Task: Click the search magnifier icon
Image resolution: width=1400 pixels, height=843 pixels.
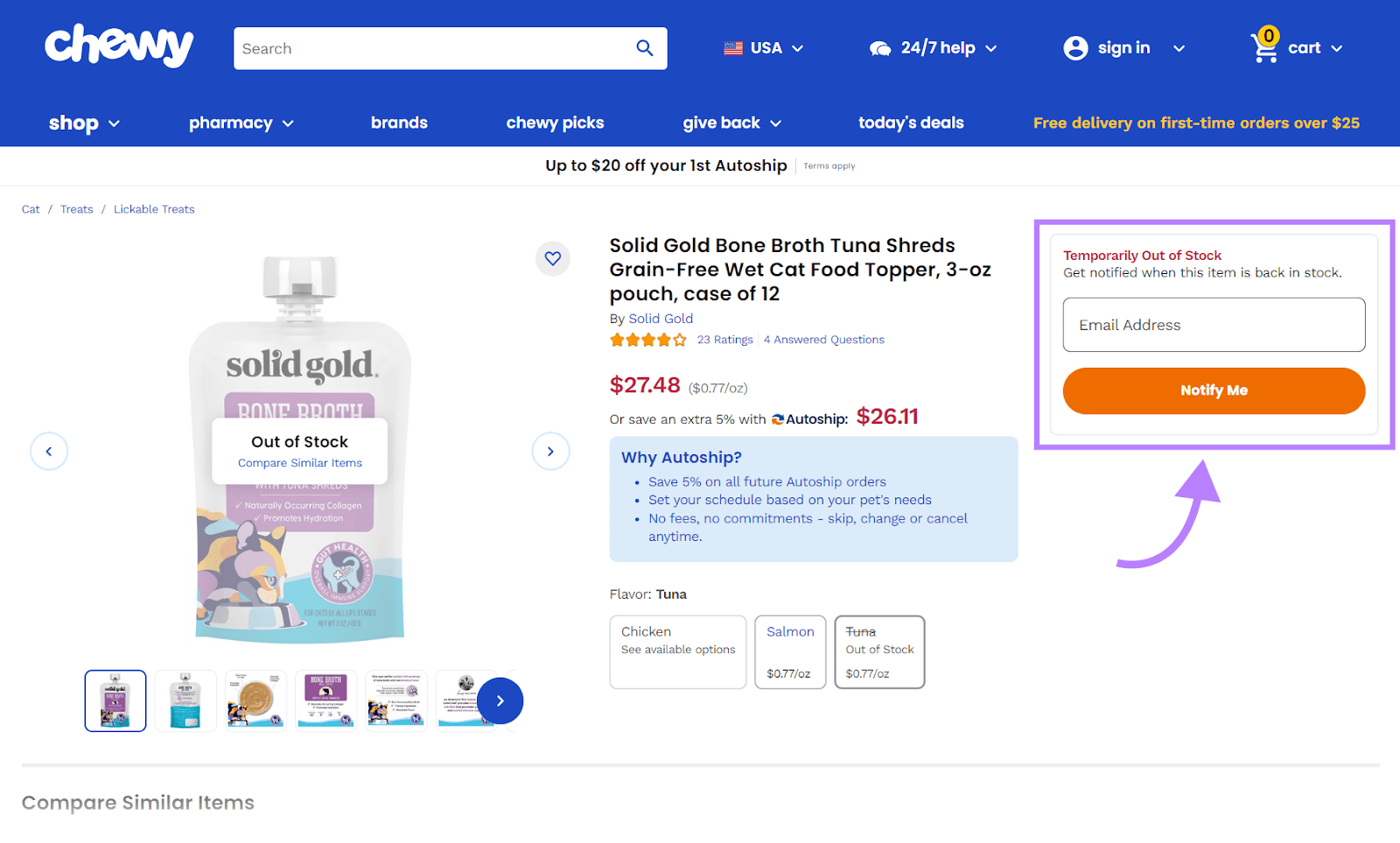Action: tap(645, 48)
